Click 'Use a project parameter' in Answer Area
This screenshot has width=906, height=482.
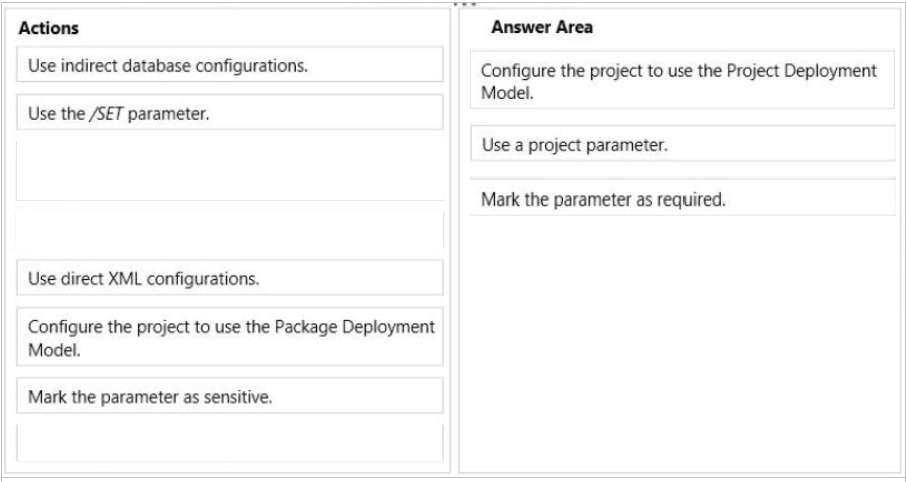pyautogui.click(x=682, y=144)
